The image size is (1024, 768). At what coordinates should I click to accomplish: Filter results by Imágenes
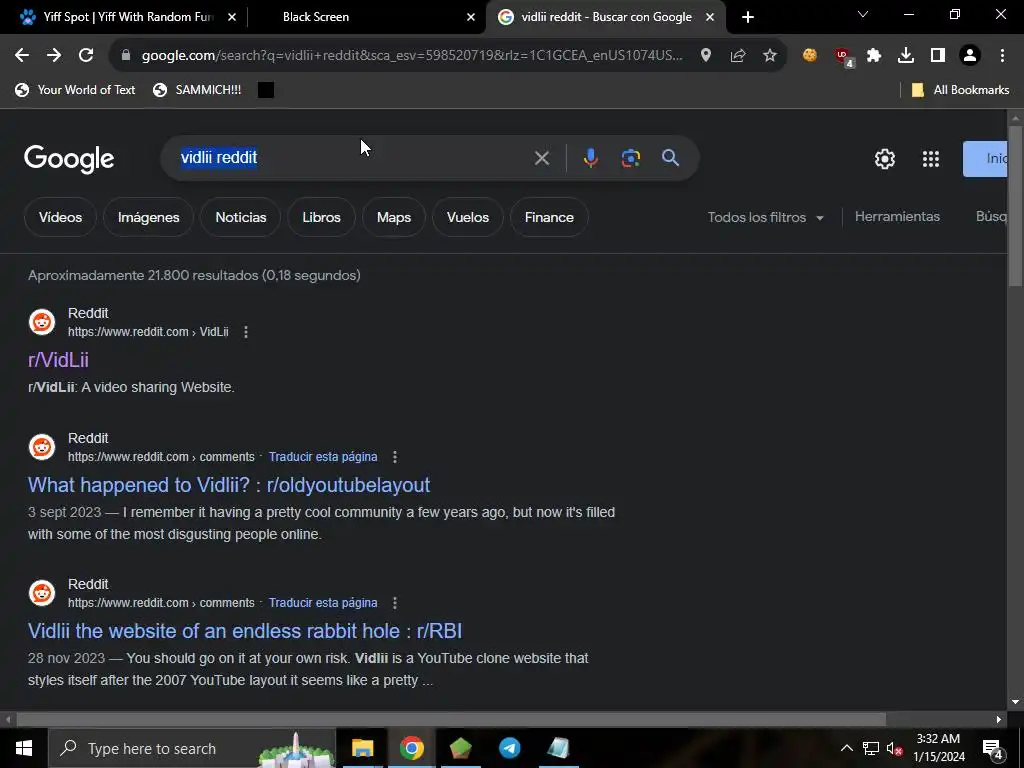click(148, 217)
